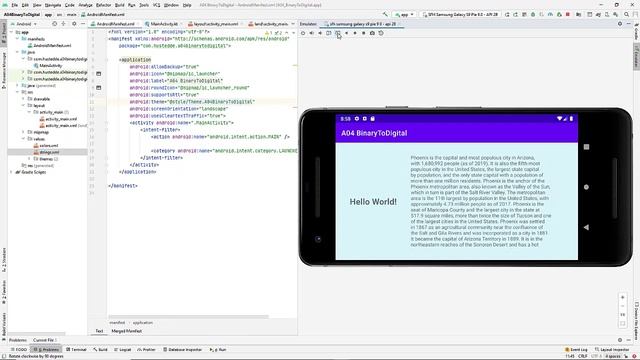The image size is (640, 360).
Task: Click the emulator toolbar Home button
Action: tap(355, 33)
